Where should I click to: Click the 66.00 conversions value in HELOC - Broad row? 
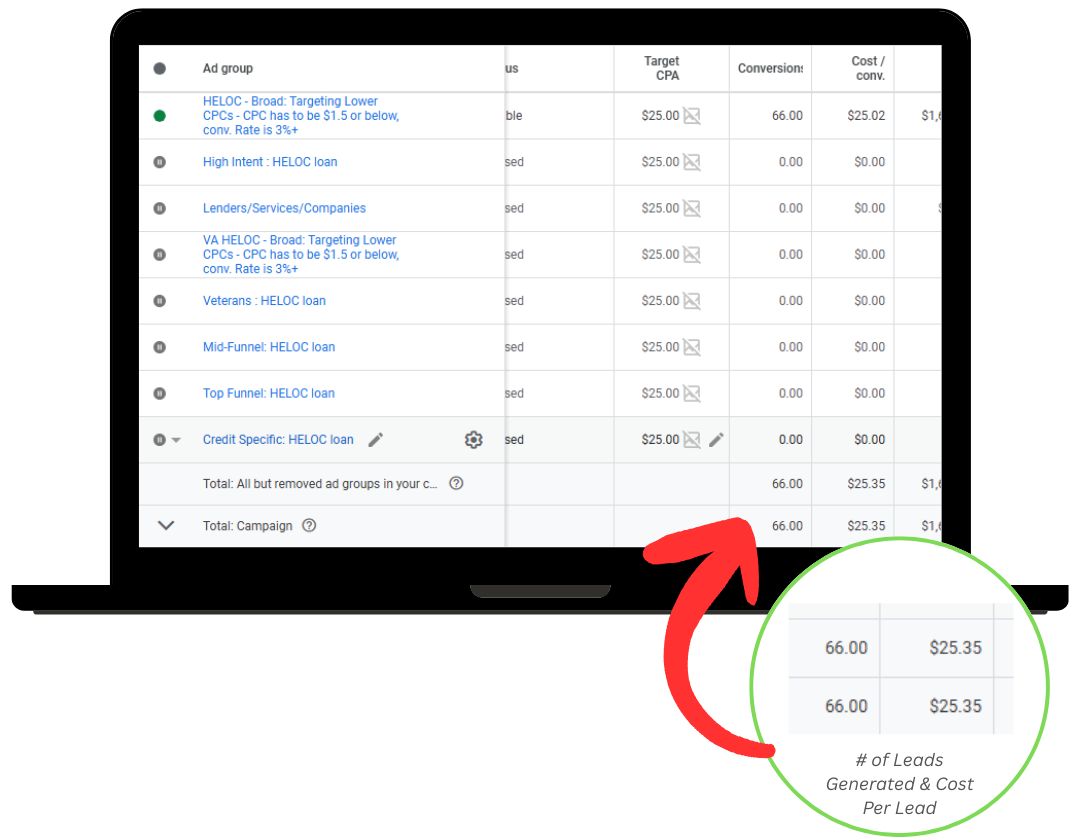[787, 116]
